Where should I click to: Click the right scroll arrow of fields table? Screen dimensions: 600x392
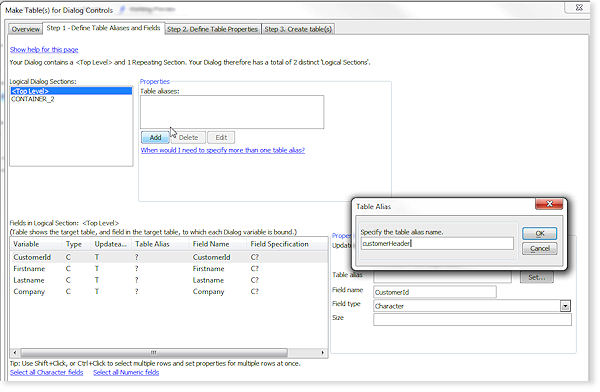pos(323,353)
